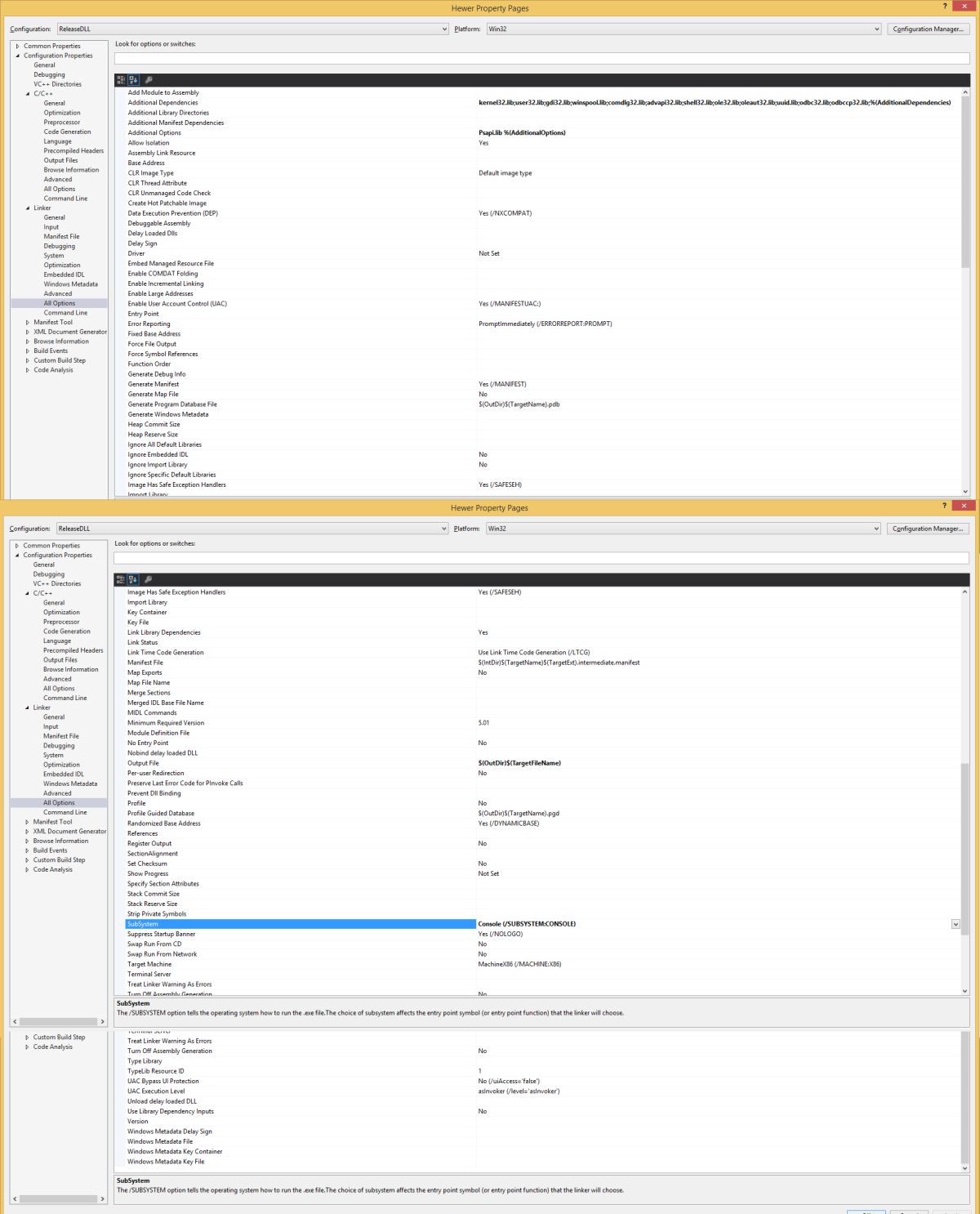Select Alphabetical sort icon in upper dialog
Screen dimensions: 980x1214
133,80
